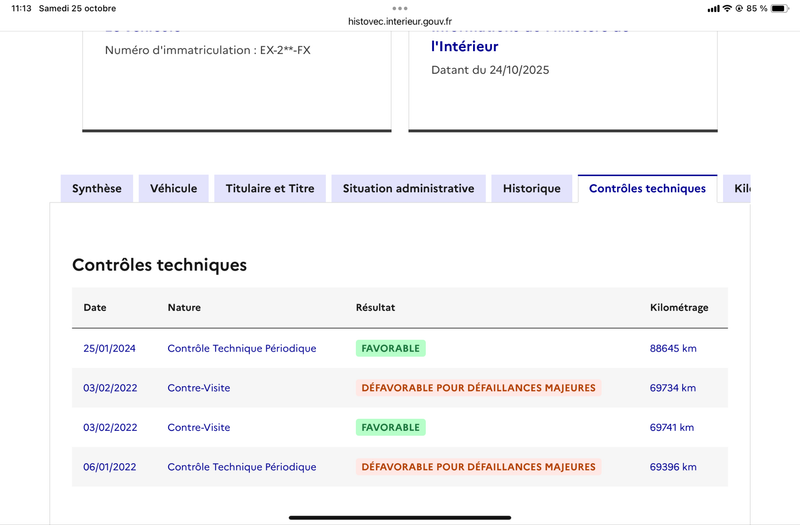
Task: Tap the cellular signal bars icon
Action: [x=713, y=8]
